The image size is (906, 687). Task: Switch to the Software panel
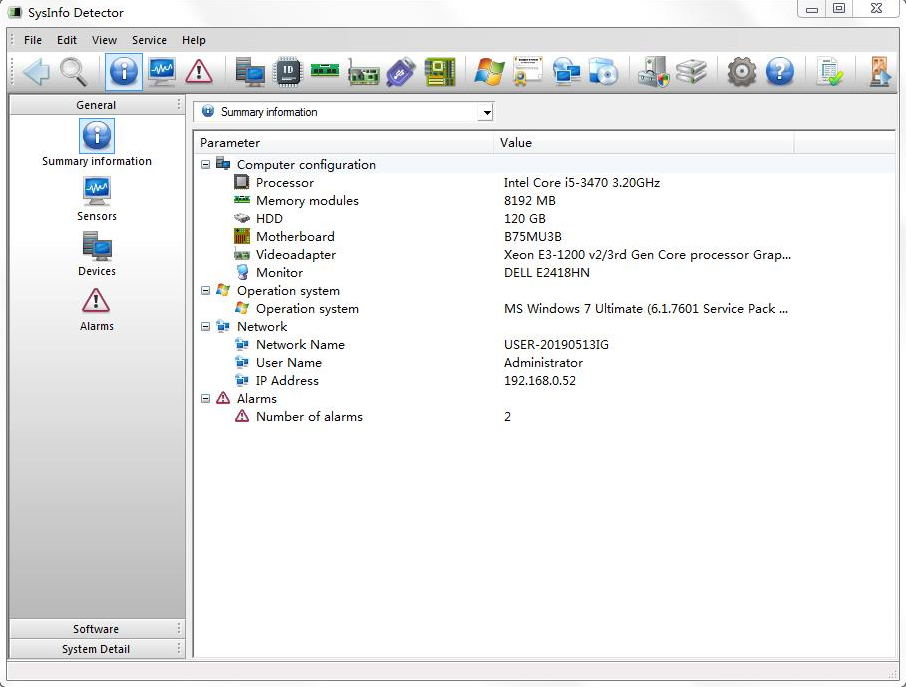(x=96, y=629)
